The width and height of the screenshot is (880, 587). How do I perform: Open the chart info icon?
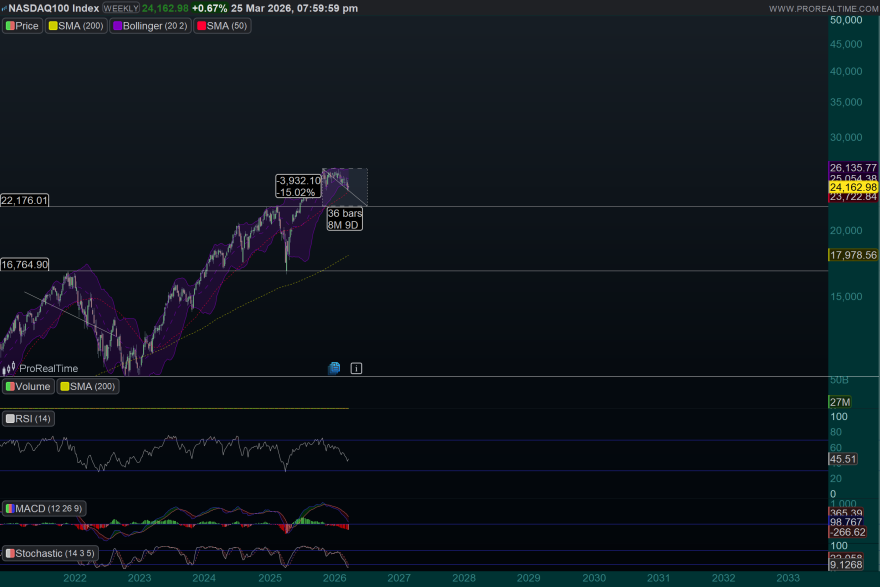pos(356,368)
